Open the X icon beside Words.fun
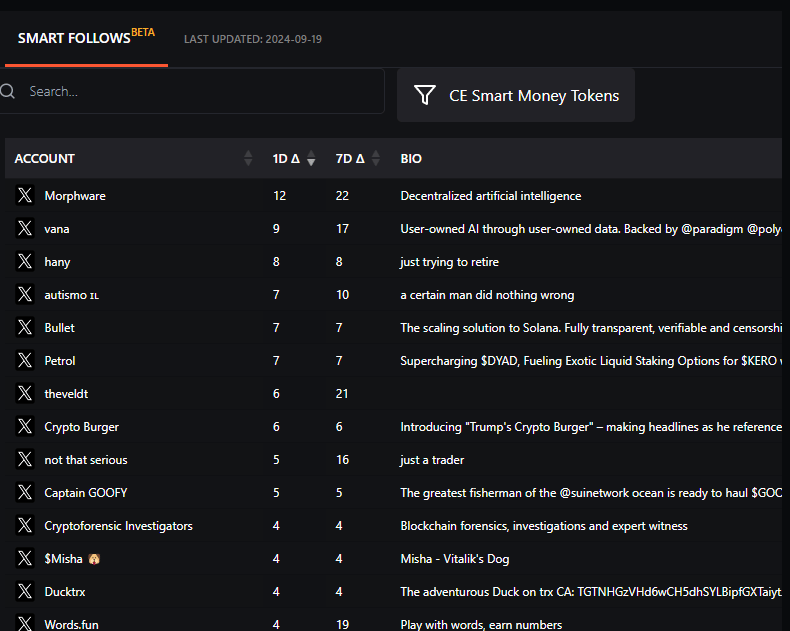 coord(25,623)
